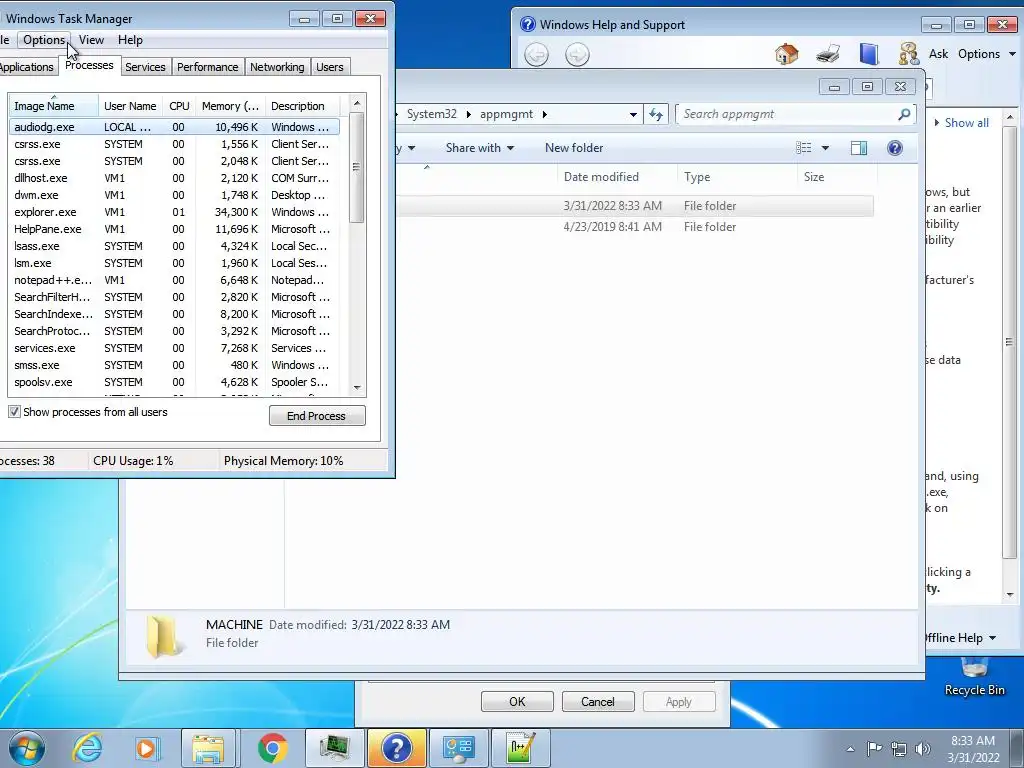Image resolution: width=1024 pixels, height=768 pixels.
Task: Click the taskbar clock showing 8:33 AM
Action: click(973, 749)
